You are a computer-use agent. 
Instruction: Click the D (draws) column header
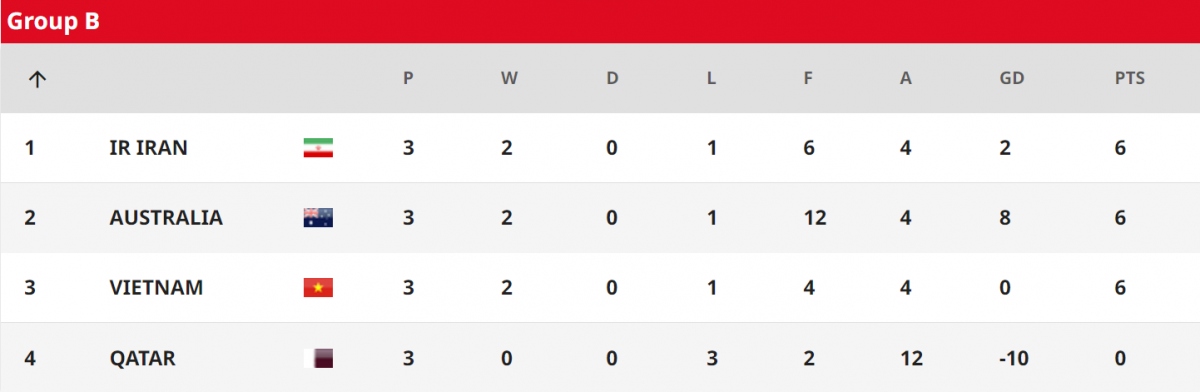pos(612,79)
